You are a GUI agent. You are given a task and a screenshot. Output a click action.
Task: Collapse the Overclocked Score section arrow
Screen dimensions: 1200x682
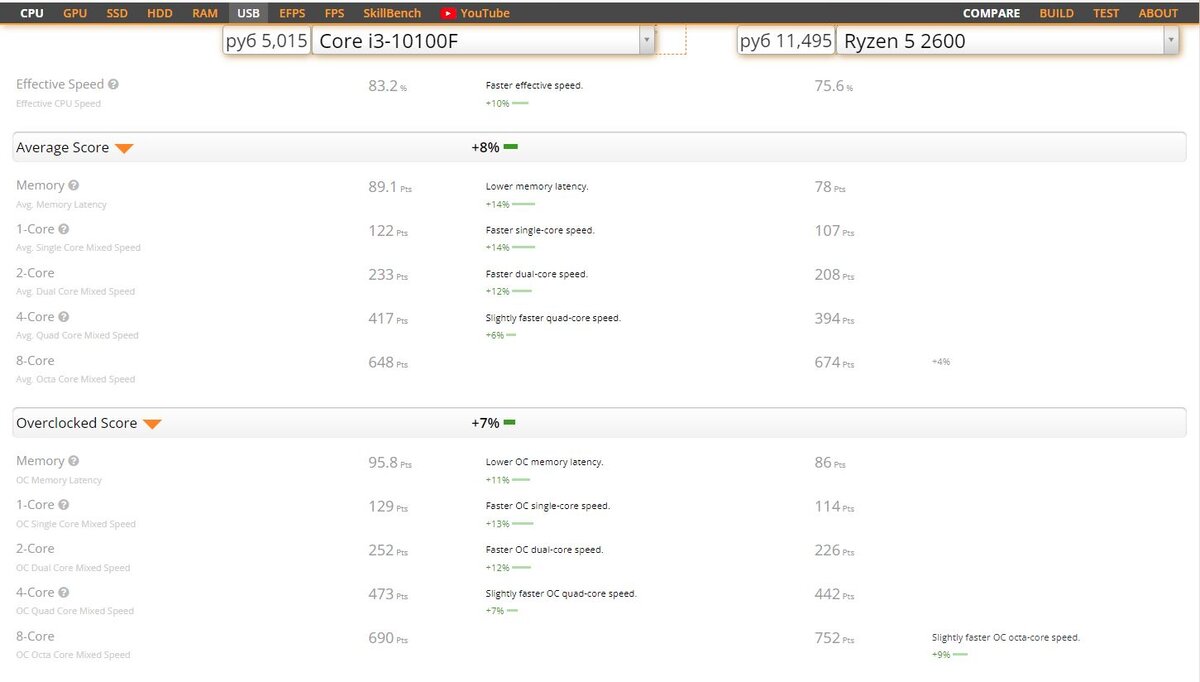point(152,424)
